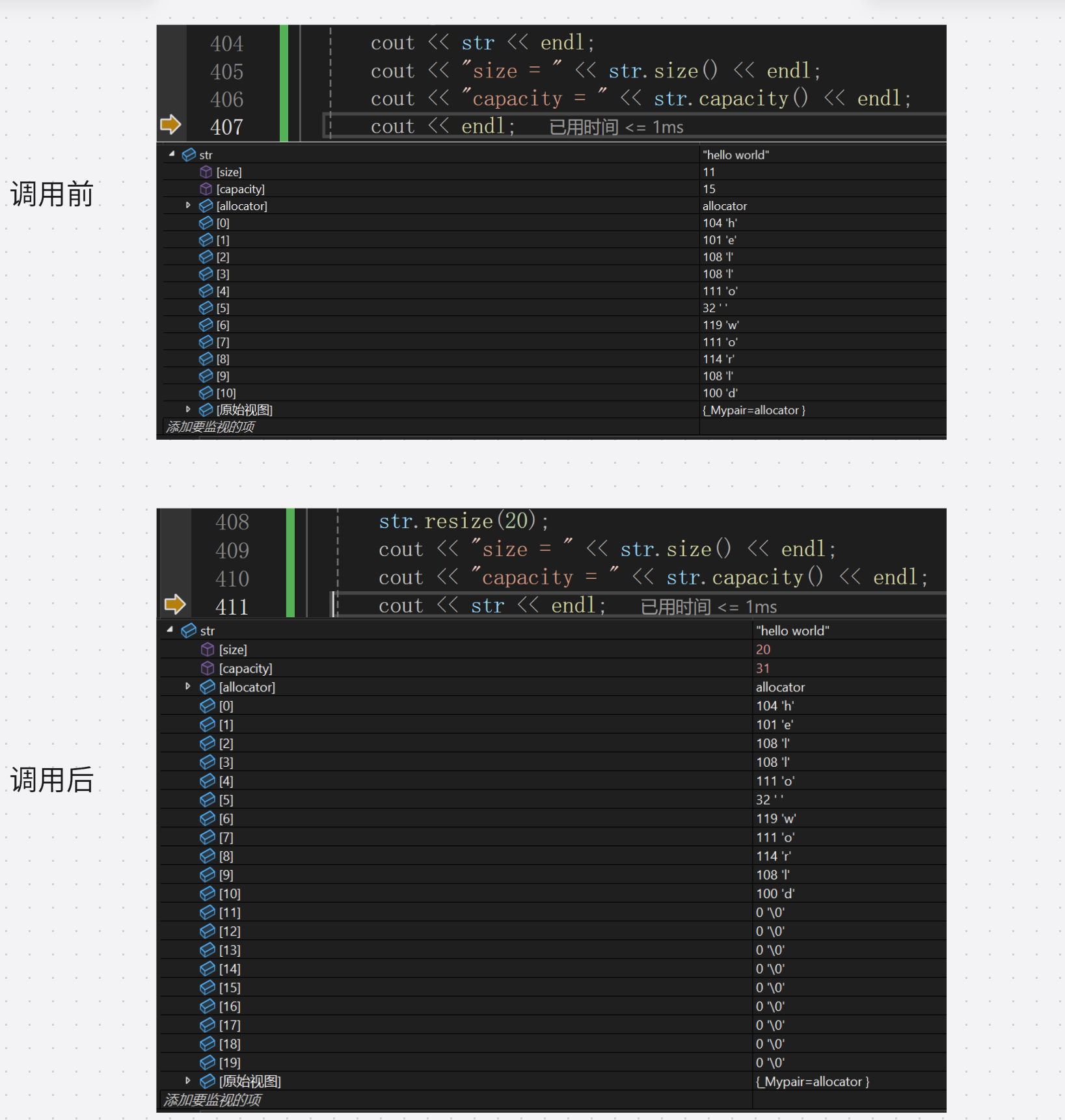Click the str.resize(20); code line
1065x1120 pixels.
tap(464, 521)
